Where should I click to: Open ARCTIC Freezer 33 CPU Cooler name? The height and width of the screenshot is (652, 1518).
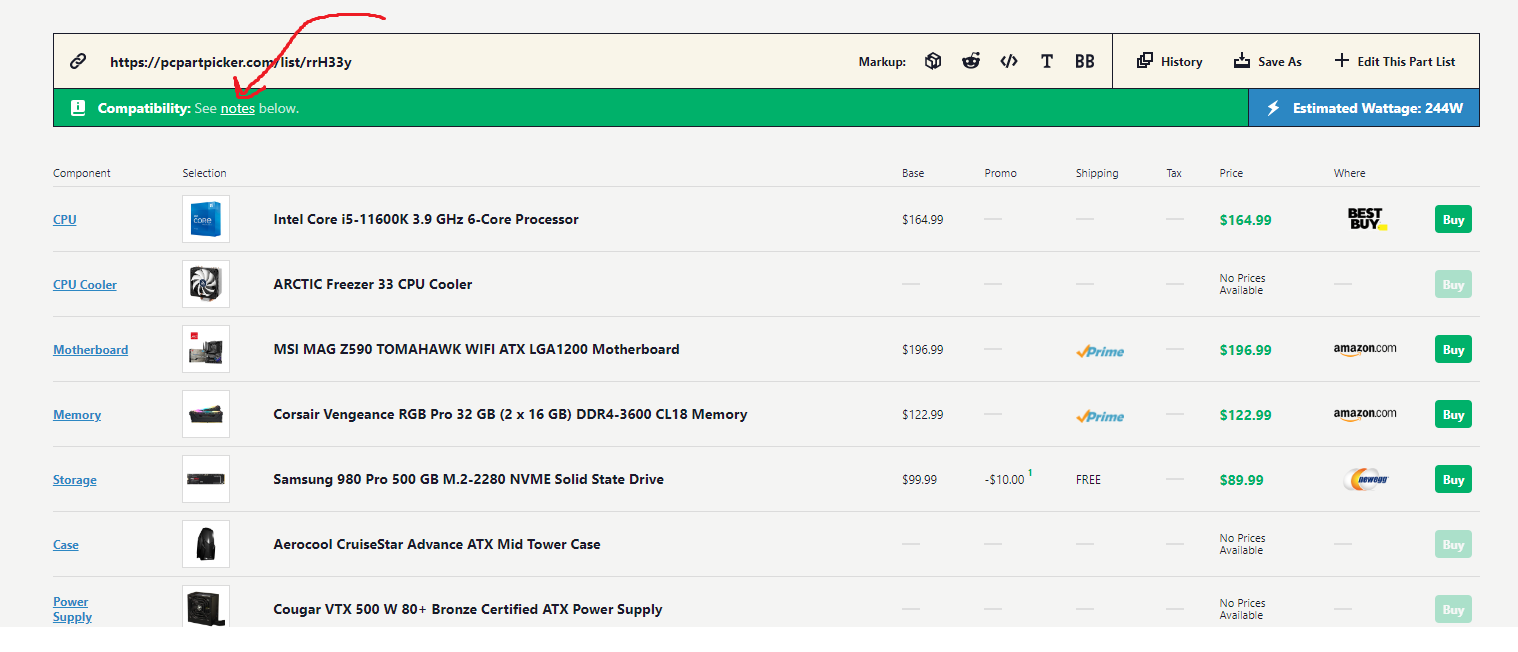pyautogui.click(x=373, y=284)
